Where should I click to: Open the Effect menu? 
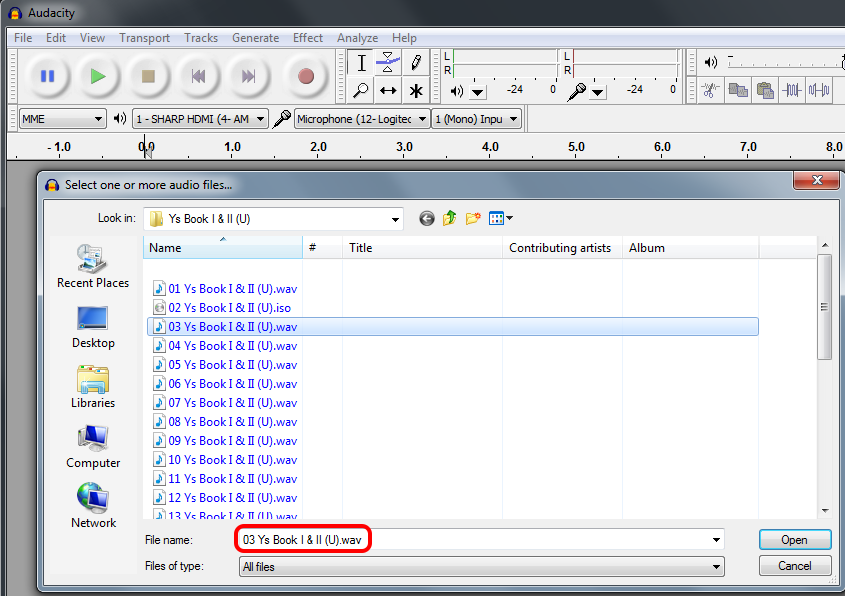308,38
